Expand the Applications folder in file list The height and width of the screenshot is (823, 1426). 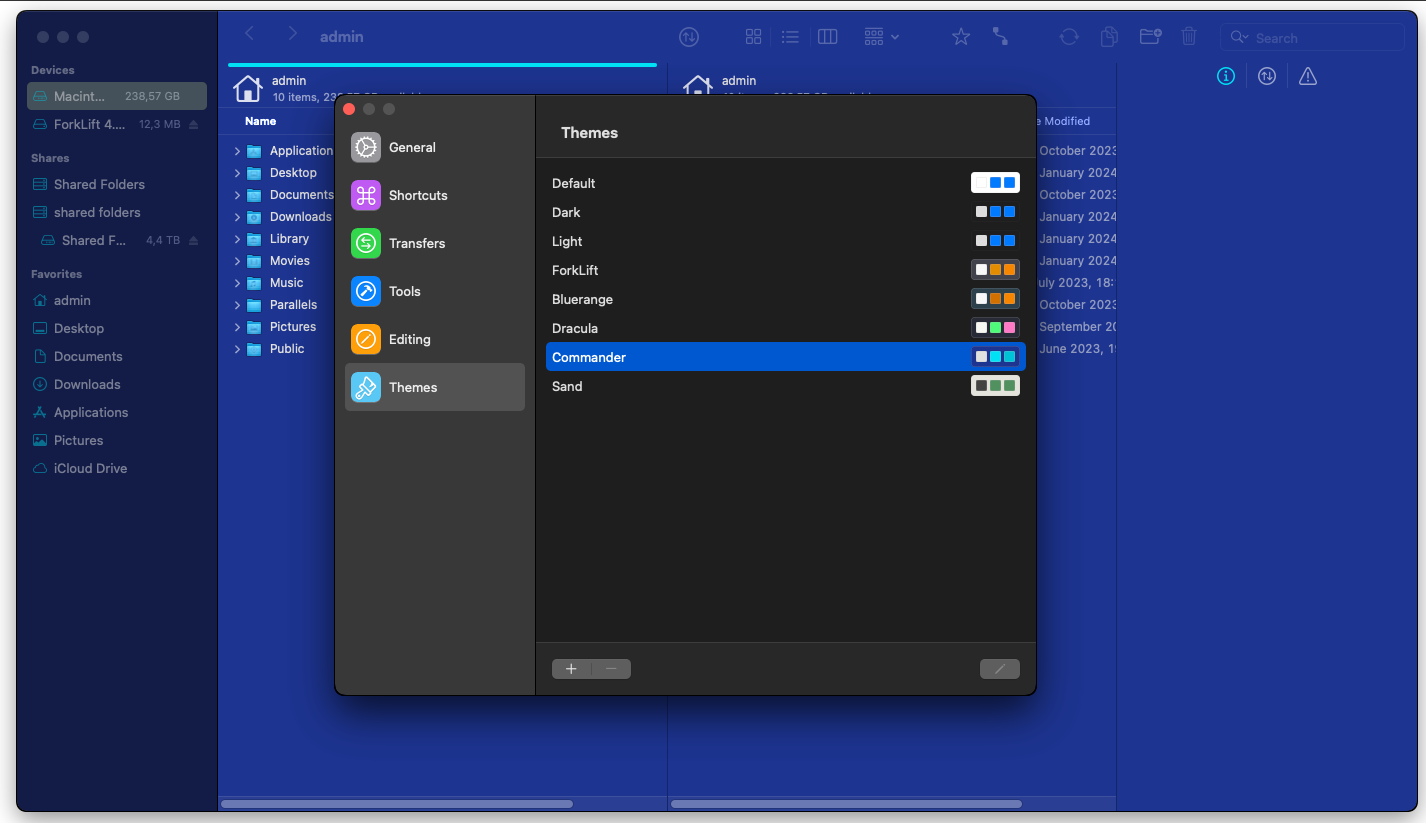pos(238,151)
